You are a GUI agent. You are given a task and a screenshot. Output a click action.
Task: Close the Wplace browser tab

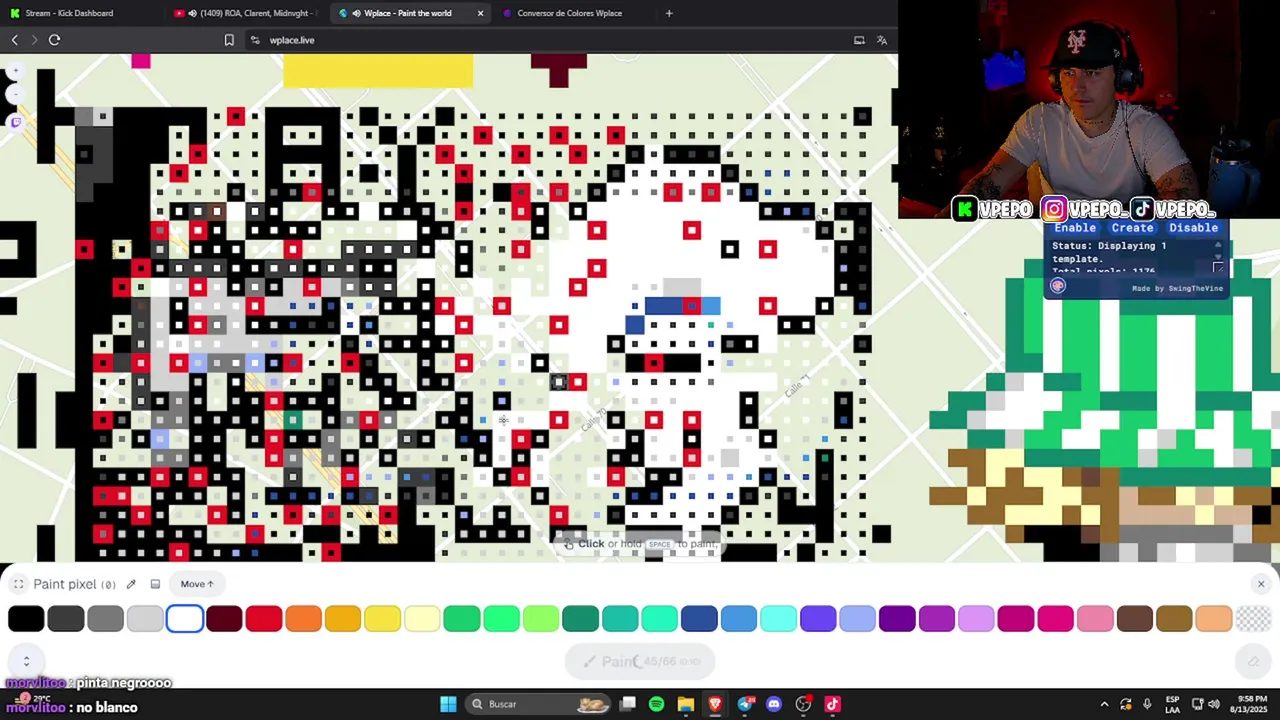[480, 13]
